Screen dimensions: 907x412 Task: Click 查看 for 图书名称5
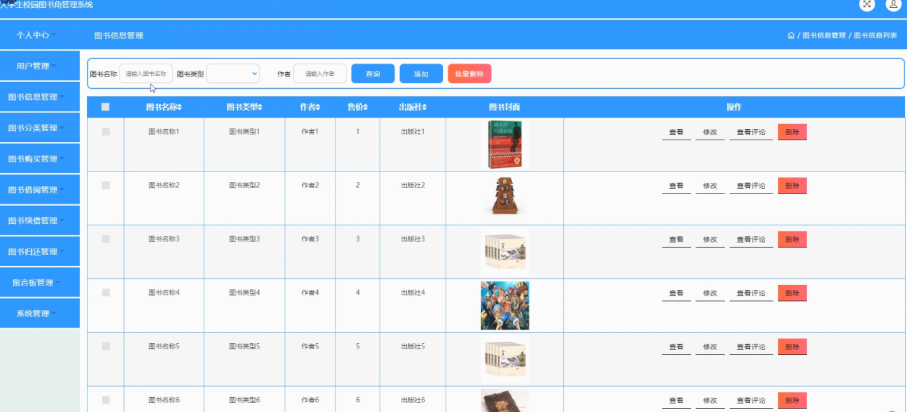click(676, 347)
